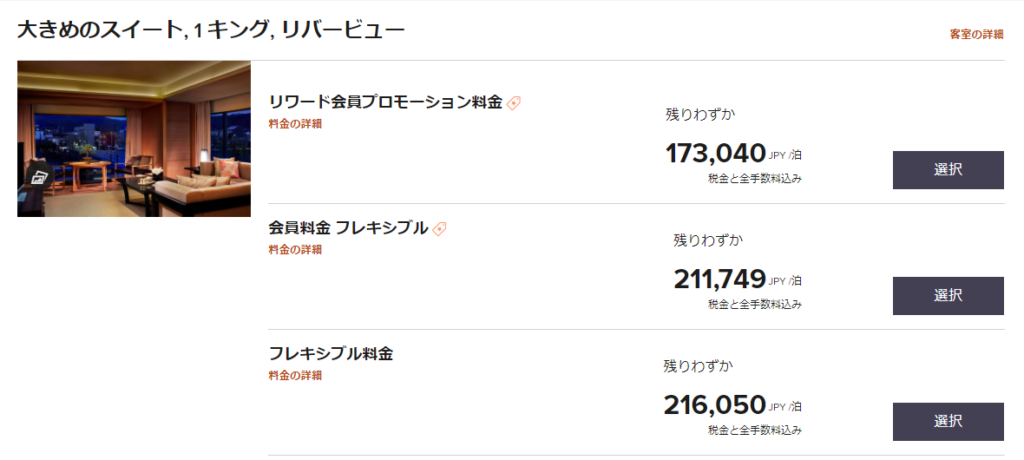
Task: Click the 216,050 price amount
Action: 715,405
